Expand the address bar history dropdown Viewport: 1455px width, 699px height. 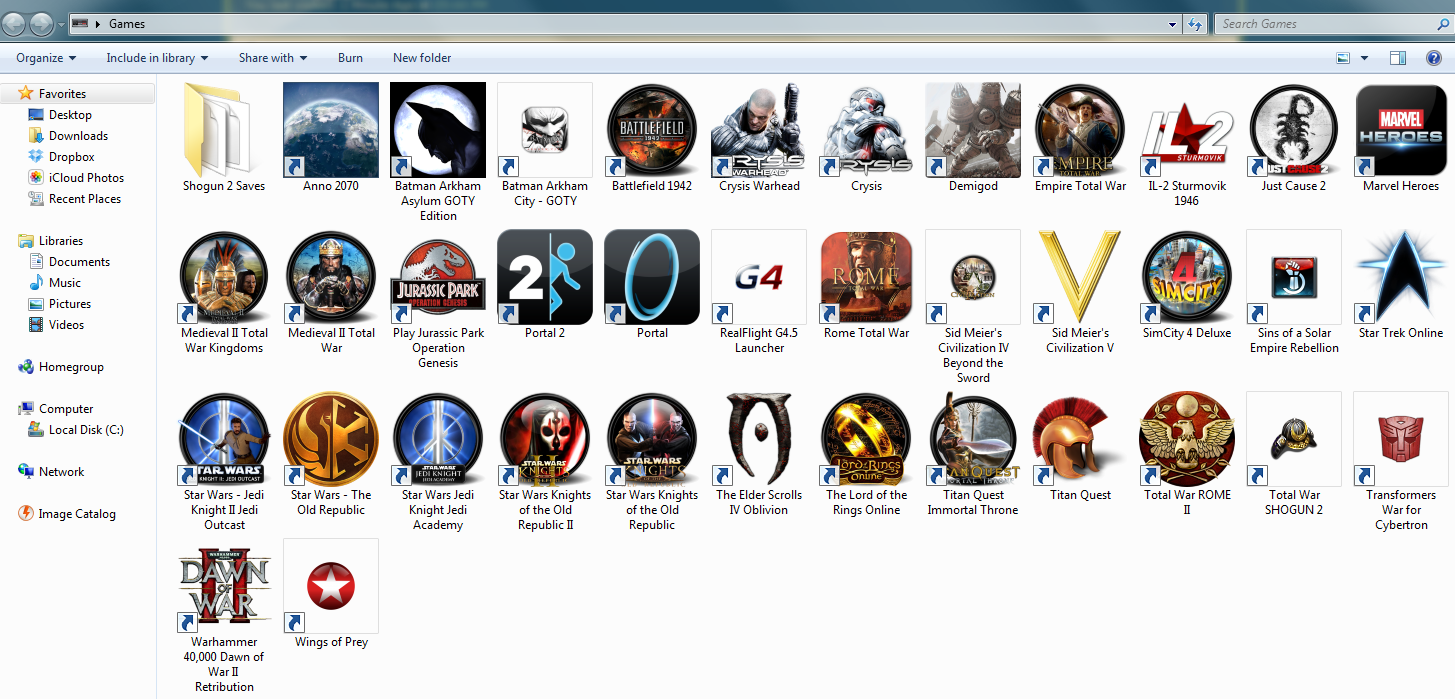click(1173, 24)
